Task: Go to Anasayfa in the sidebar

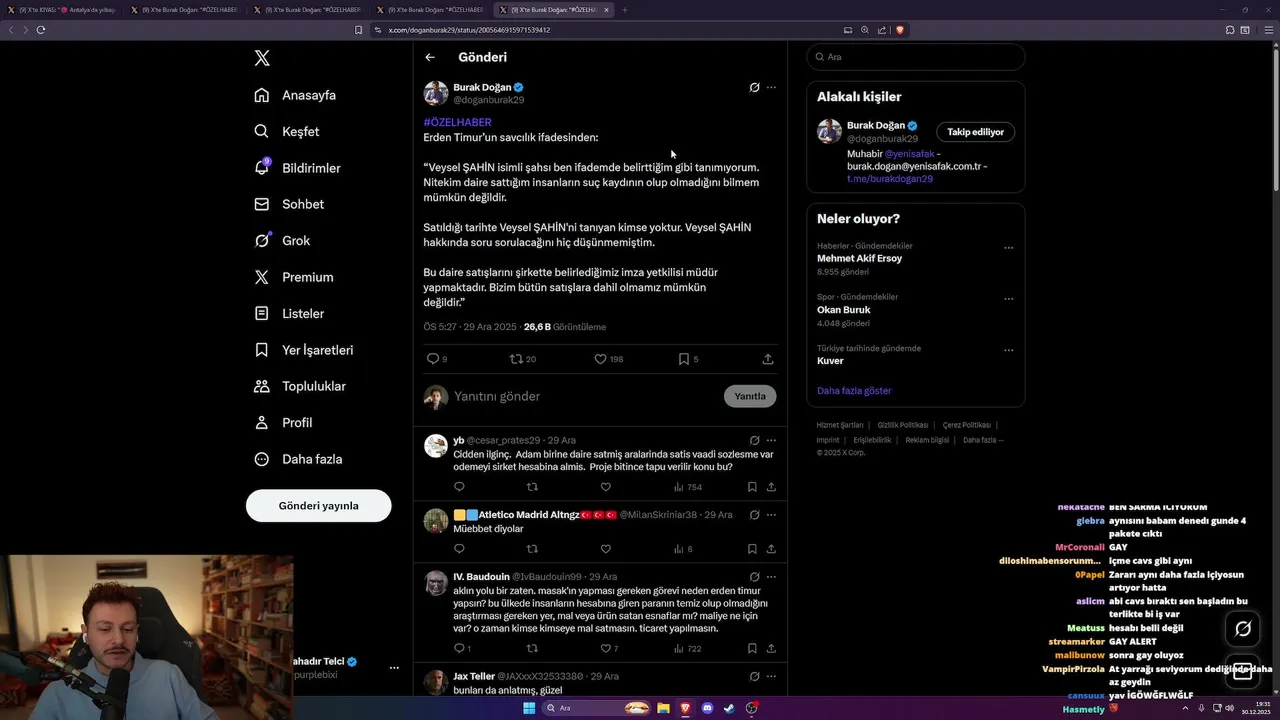Action: [295, 95]
